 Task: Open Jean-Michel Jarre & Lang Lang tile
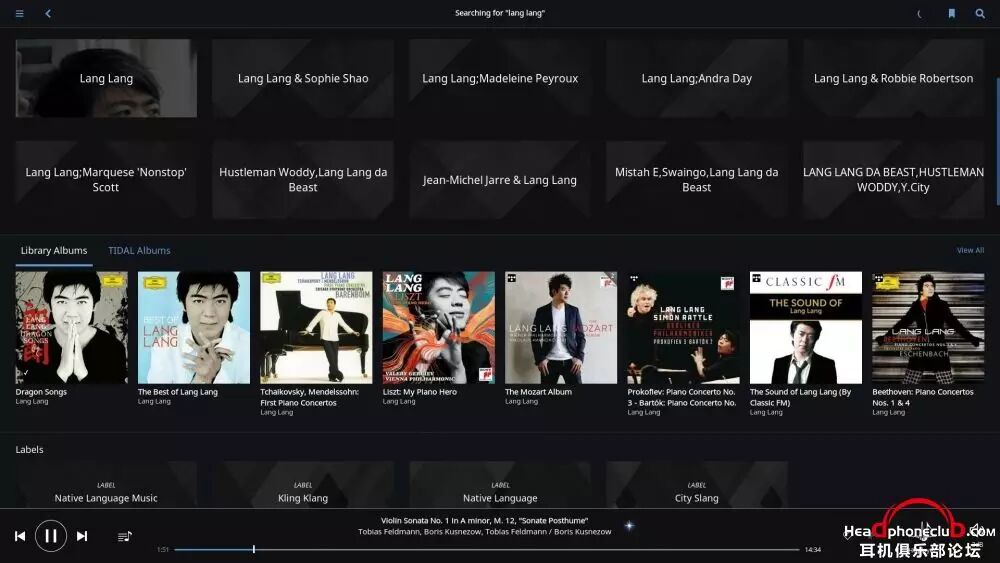(x=500, y=180)
